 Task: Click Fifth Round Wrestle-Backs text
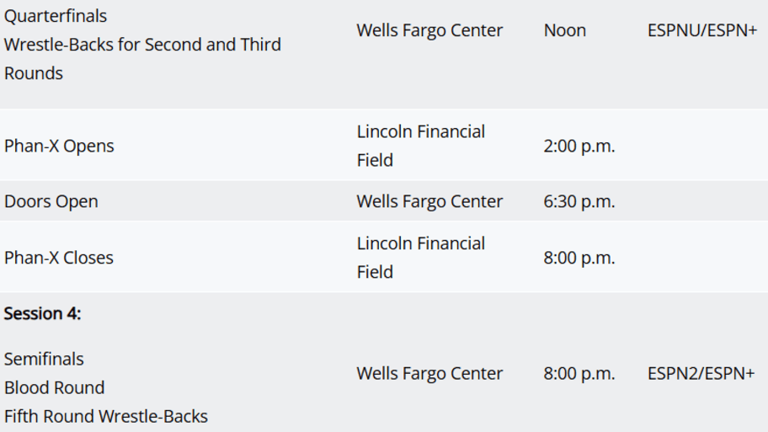[x=106, y=416]
